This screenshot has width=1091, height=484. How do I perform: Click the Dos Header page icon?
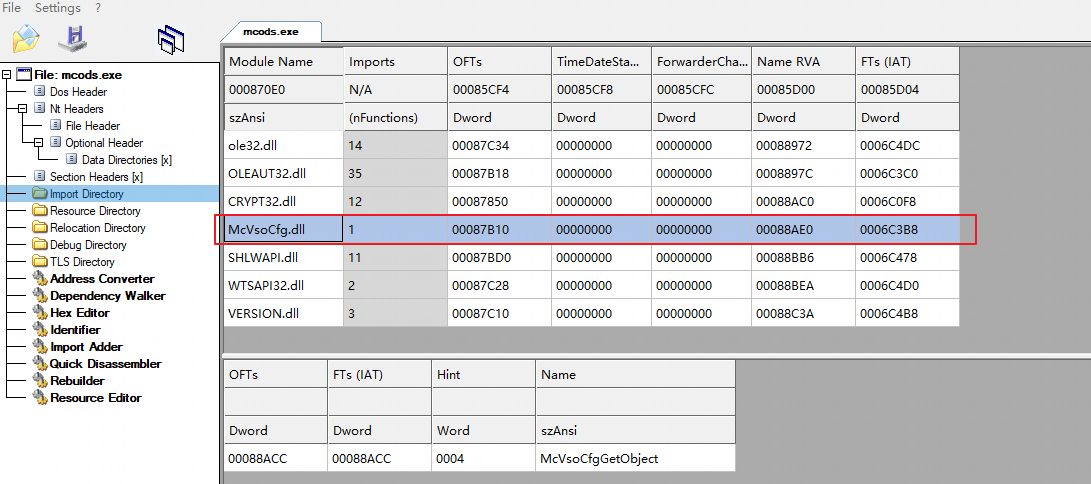38,92
